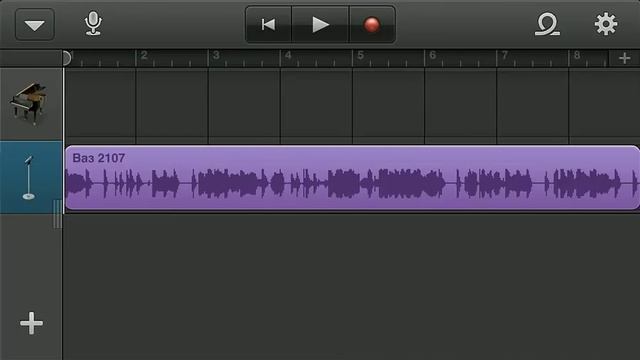Viewport: 640px width, 360px height.
Task: Add song section with ruler plus
Action: pyautogui.click(x=624, y=58)
